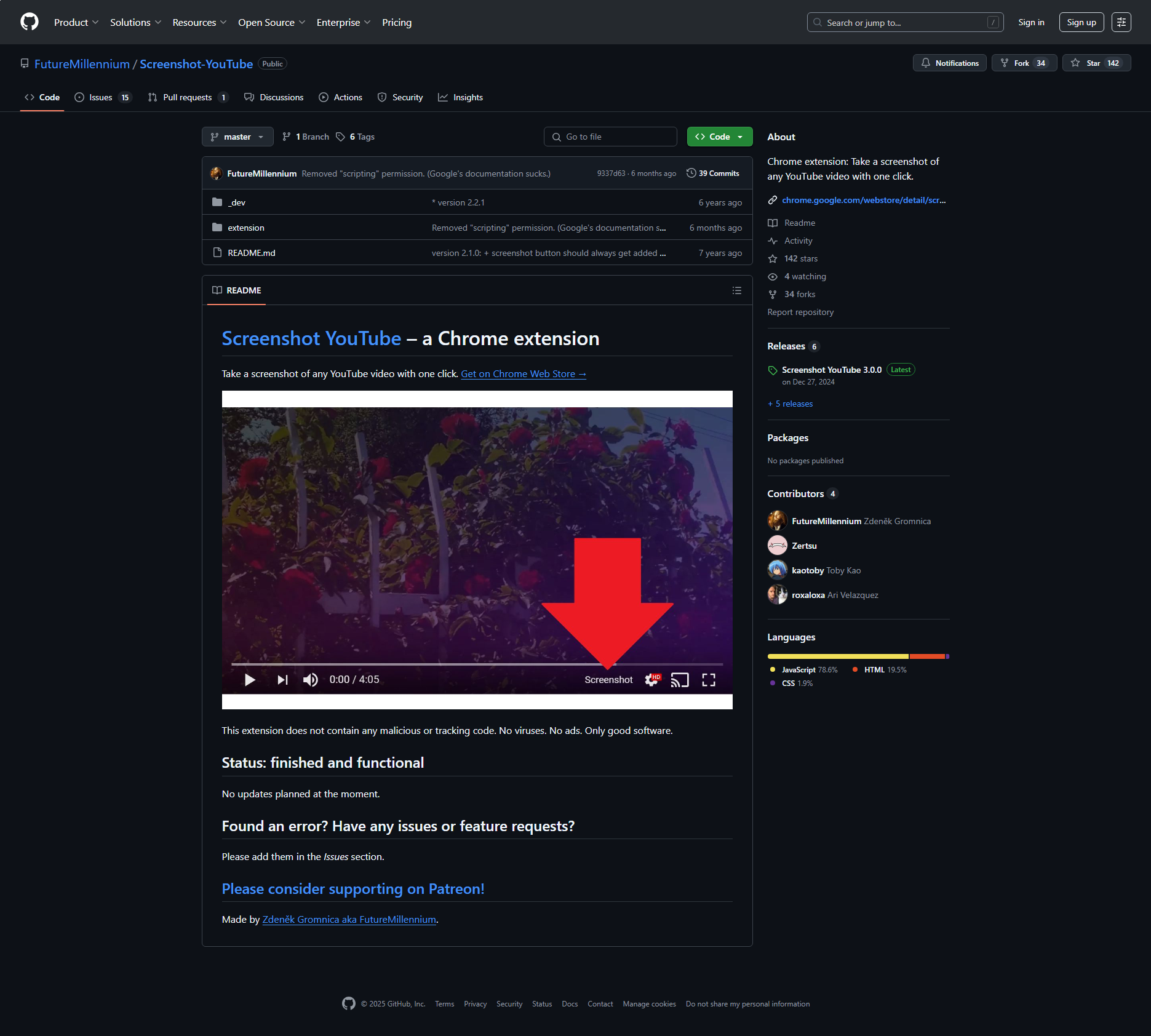Open the green Code clone dropdown
This screenshot has width=1151, height=1036.
tap(720, 137)
